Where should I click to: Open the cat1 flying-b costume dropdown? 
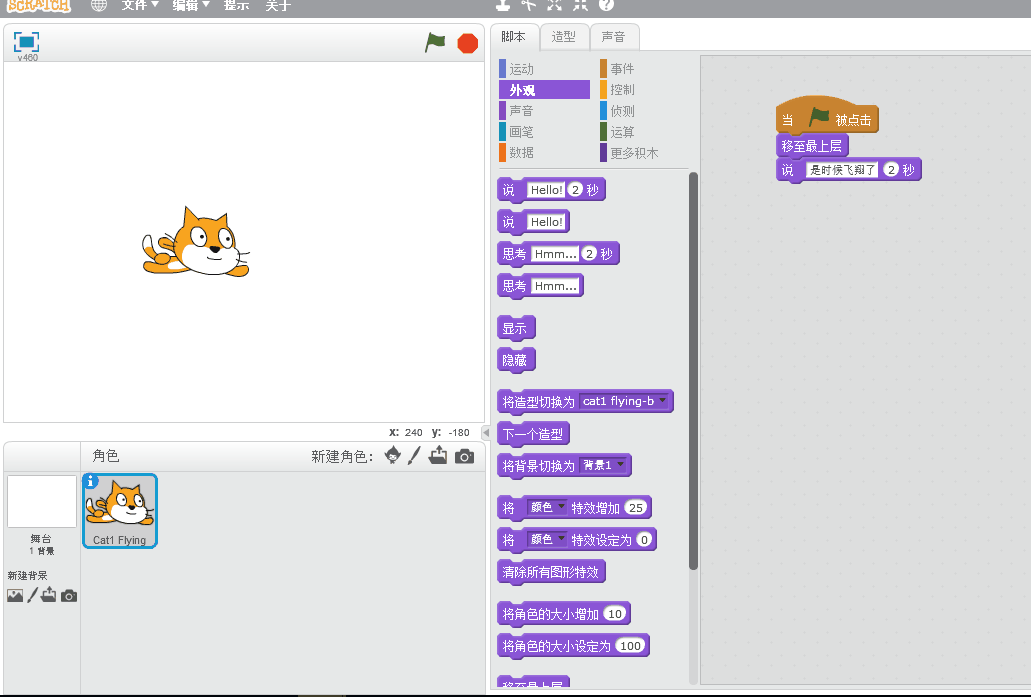pos(625,401)
